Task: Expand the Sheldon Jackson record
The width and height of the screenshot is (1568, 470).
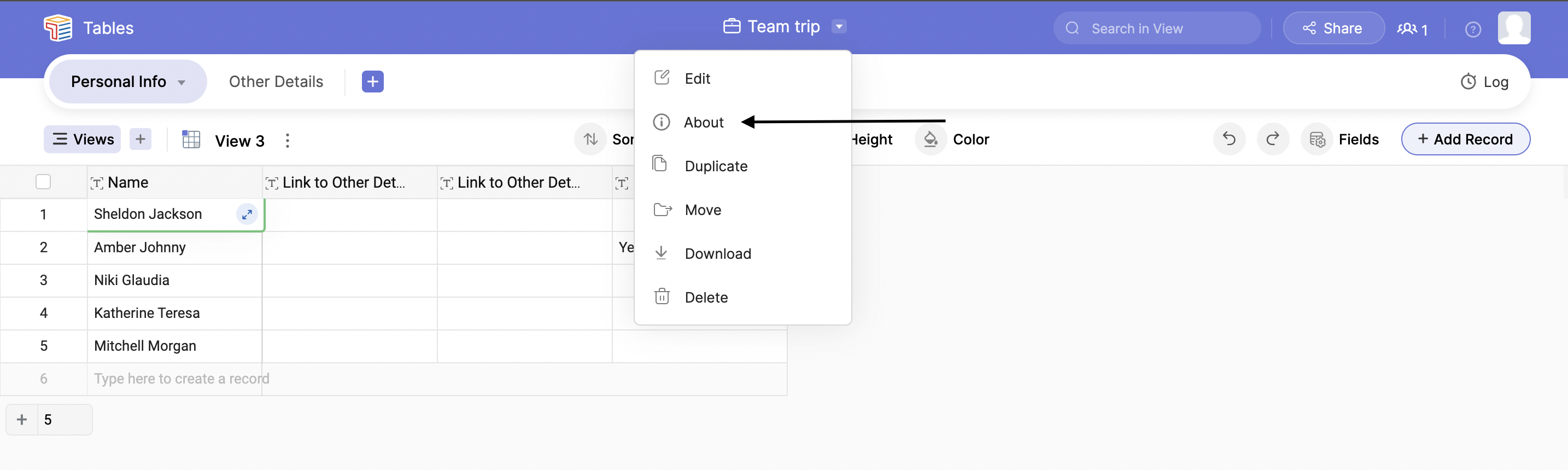Action: (247, 214)
